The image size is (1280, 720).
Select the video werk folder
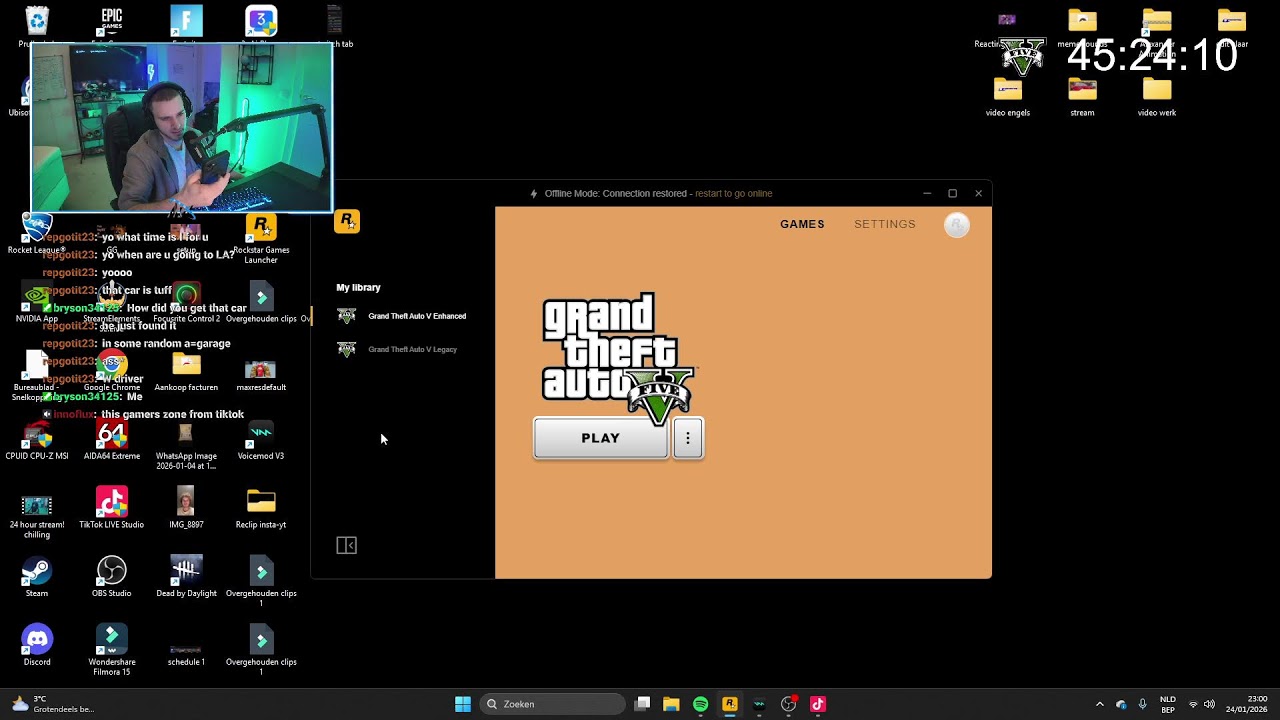[x=1157, y=97]
